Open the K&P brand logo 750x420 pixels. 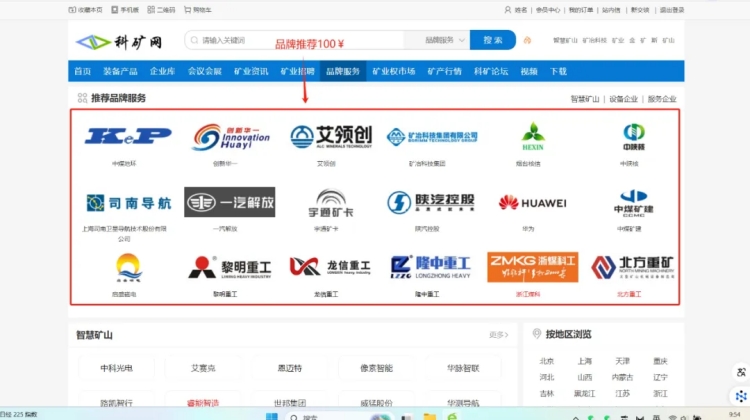coord(128,136)
